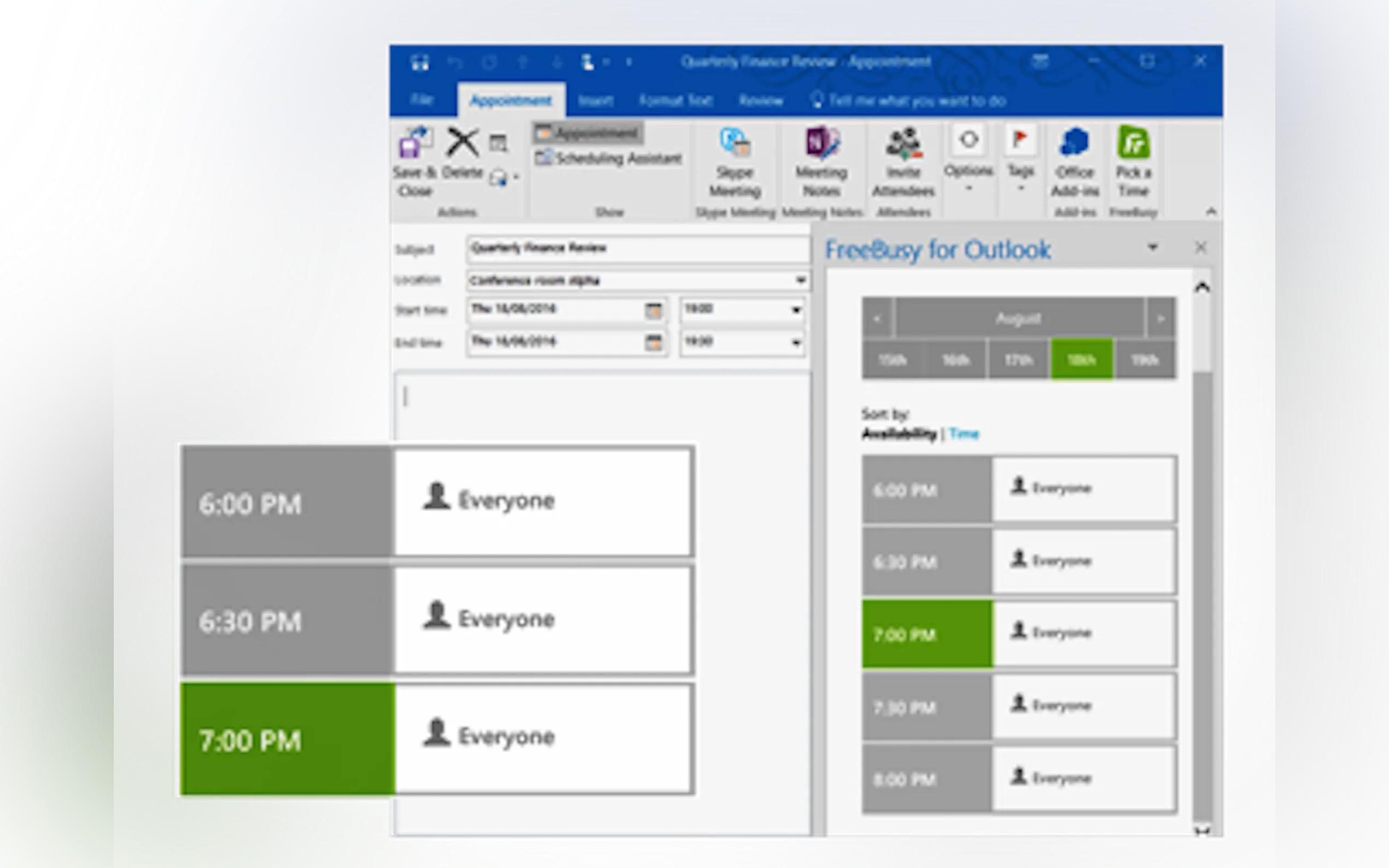The width and height of the screenshot is (1389, 868).
Task: Open the OneNote Meeting Notes icon
Action: pyautogui.click(x=821, y=144)
